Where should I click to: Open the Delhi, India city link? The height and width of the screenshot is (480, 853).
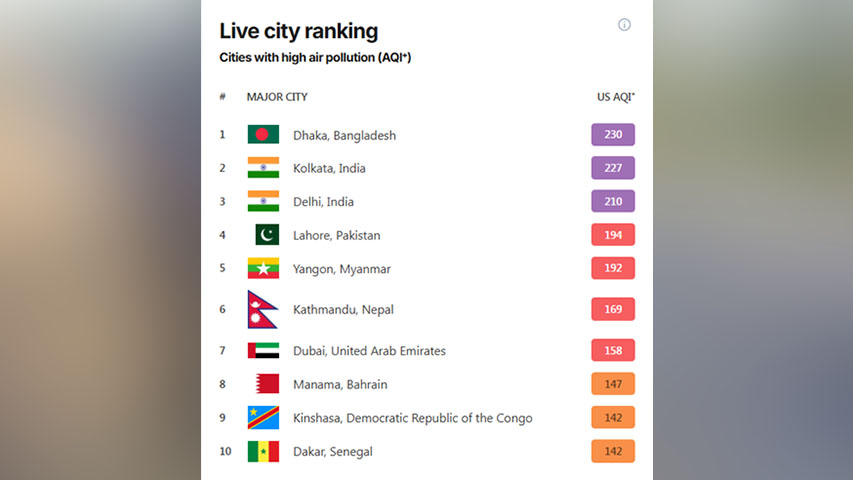(x=323, y=202)
